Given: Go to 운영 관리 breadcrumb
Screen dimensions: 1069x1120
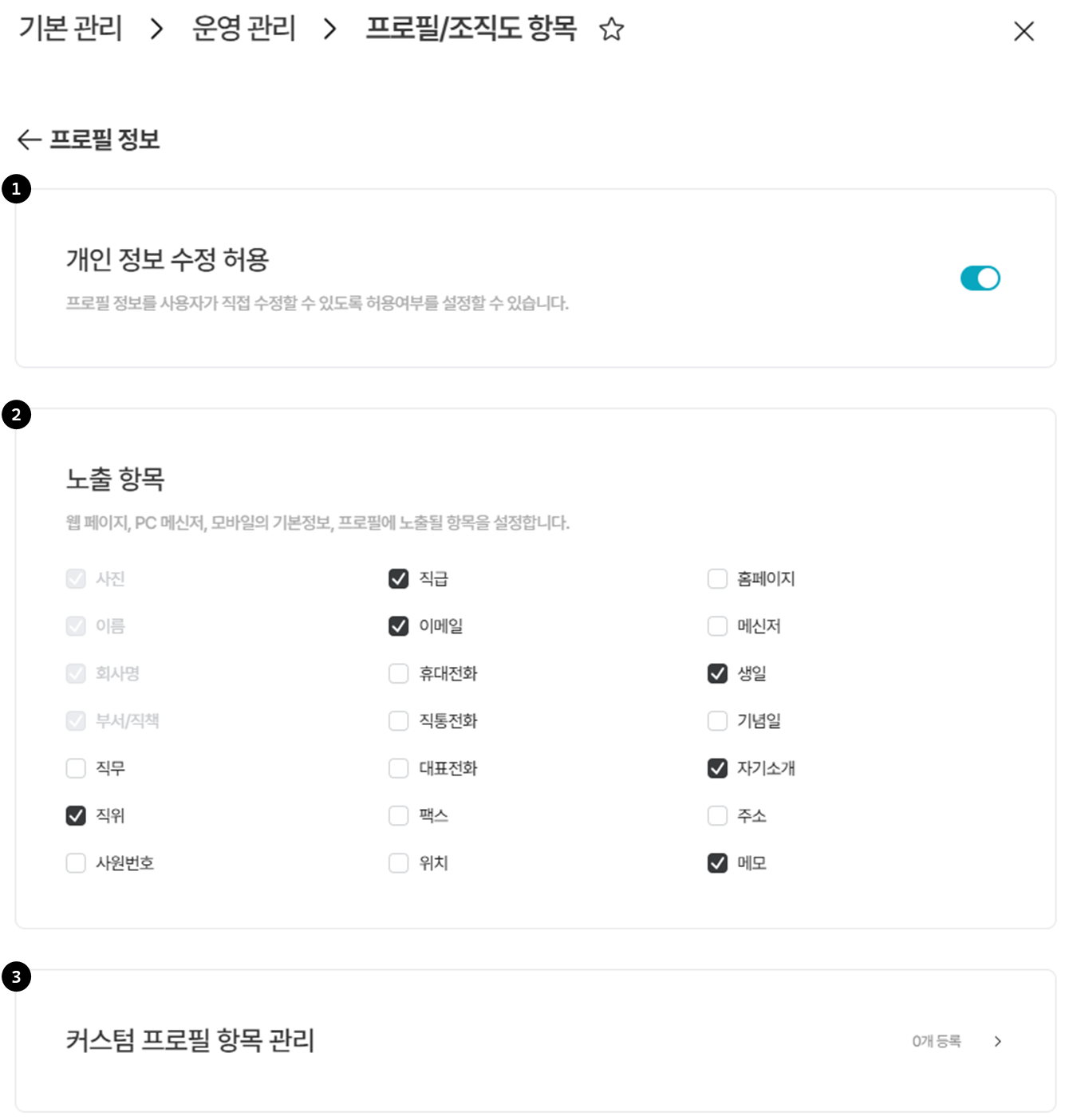Looking at the screenshot, I should (x=244, y=29).
